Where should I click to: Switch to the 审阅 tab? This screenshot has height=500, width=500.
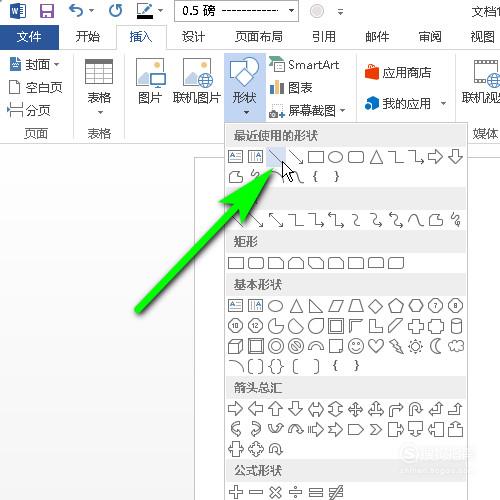[430, 36]
